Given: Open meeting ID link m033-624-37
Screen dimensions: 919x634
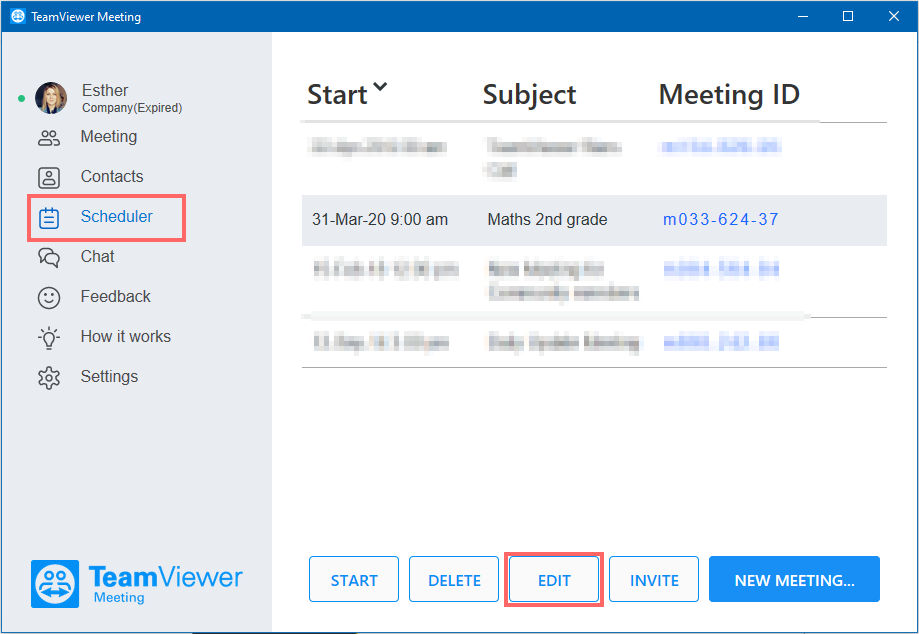Looking at the screenshot, I should tap(720, 220).
